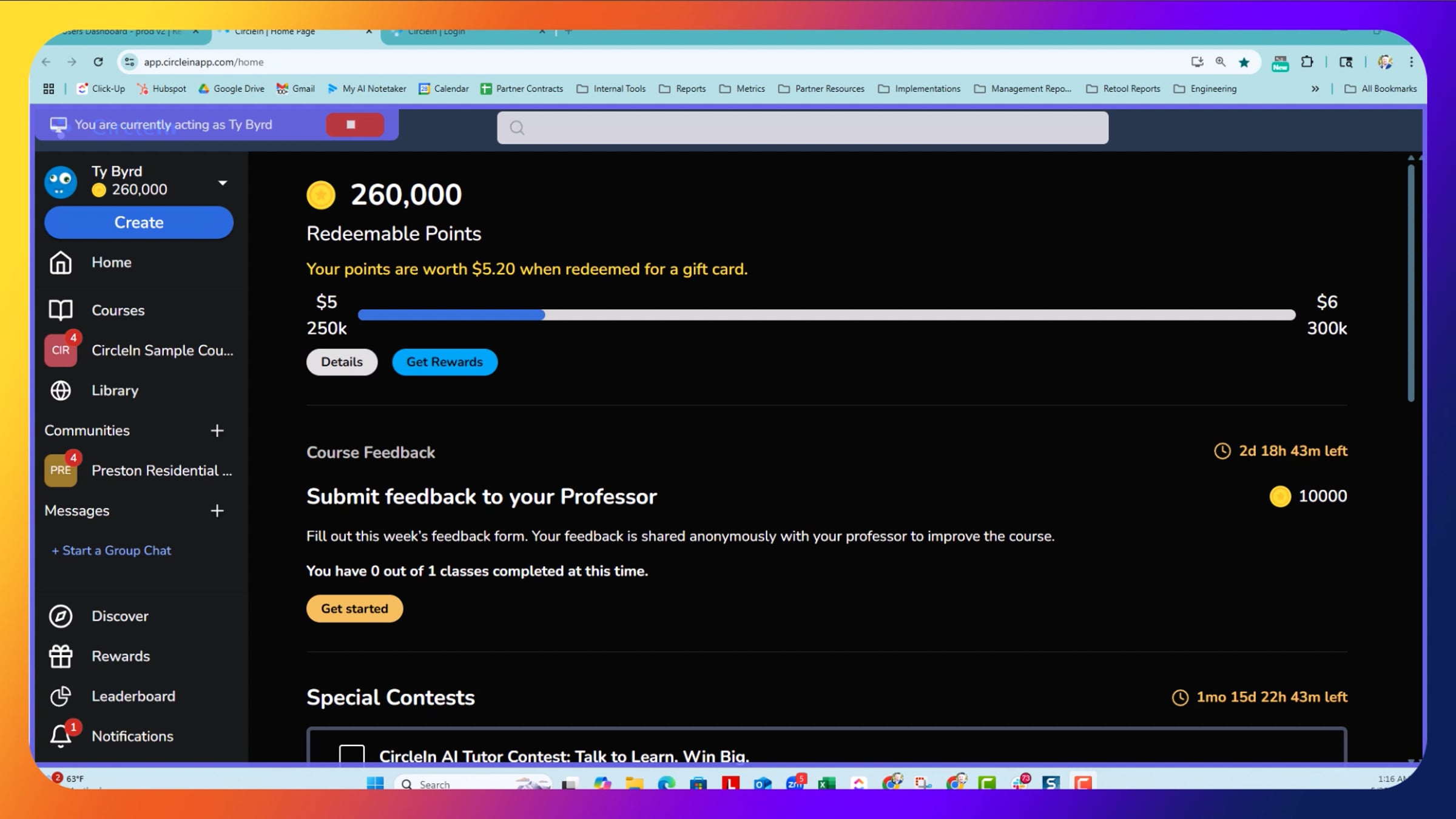The height and width of the screenshot is (819, 1456).
Task: Open the Library globe icon
Action: pyautogui.click(x=61, y=390)
